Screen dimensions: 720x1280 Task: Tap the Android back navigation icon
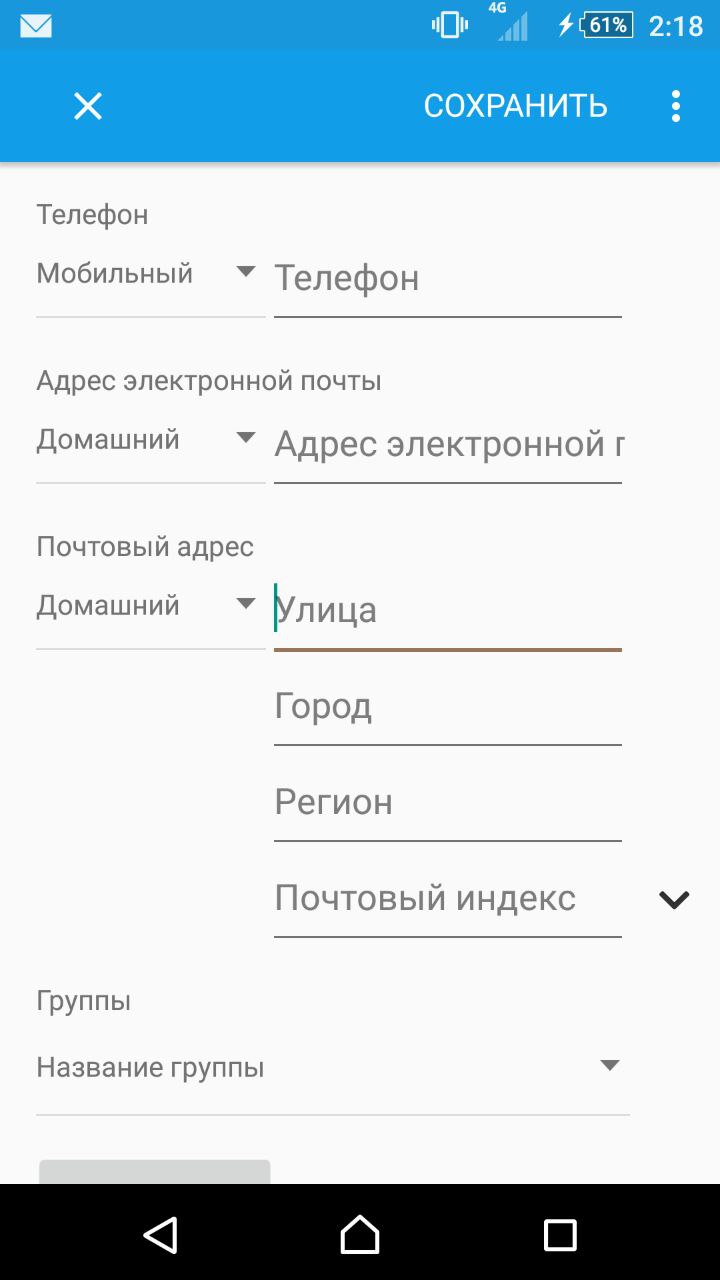160,1235
